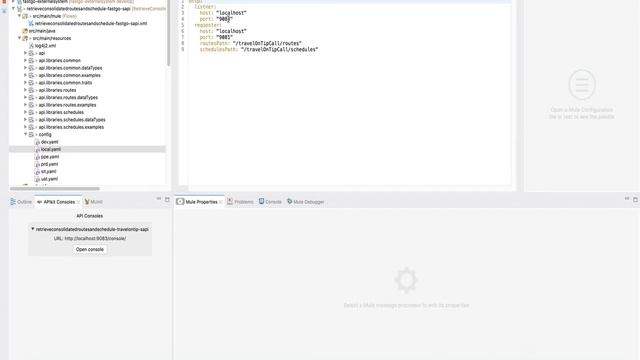Expand the api.libraries.schedules package
Screen dimensions: 640x360
pos(25,112)
